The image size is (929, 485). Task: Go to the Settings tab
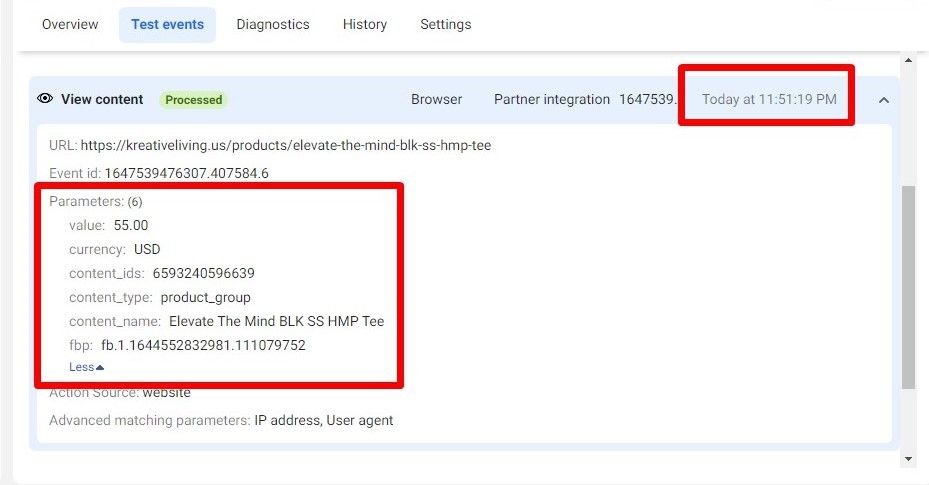[446, 24]
